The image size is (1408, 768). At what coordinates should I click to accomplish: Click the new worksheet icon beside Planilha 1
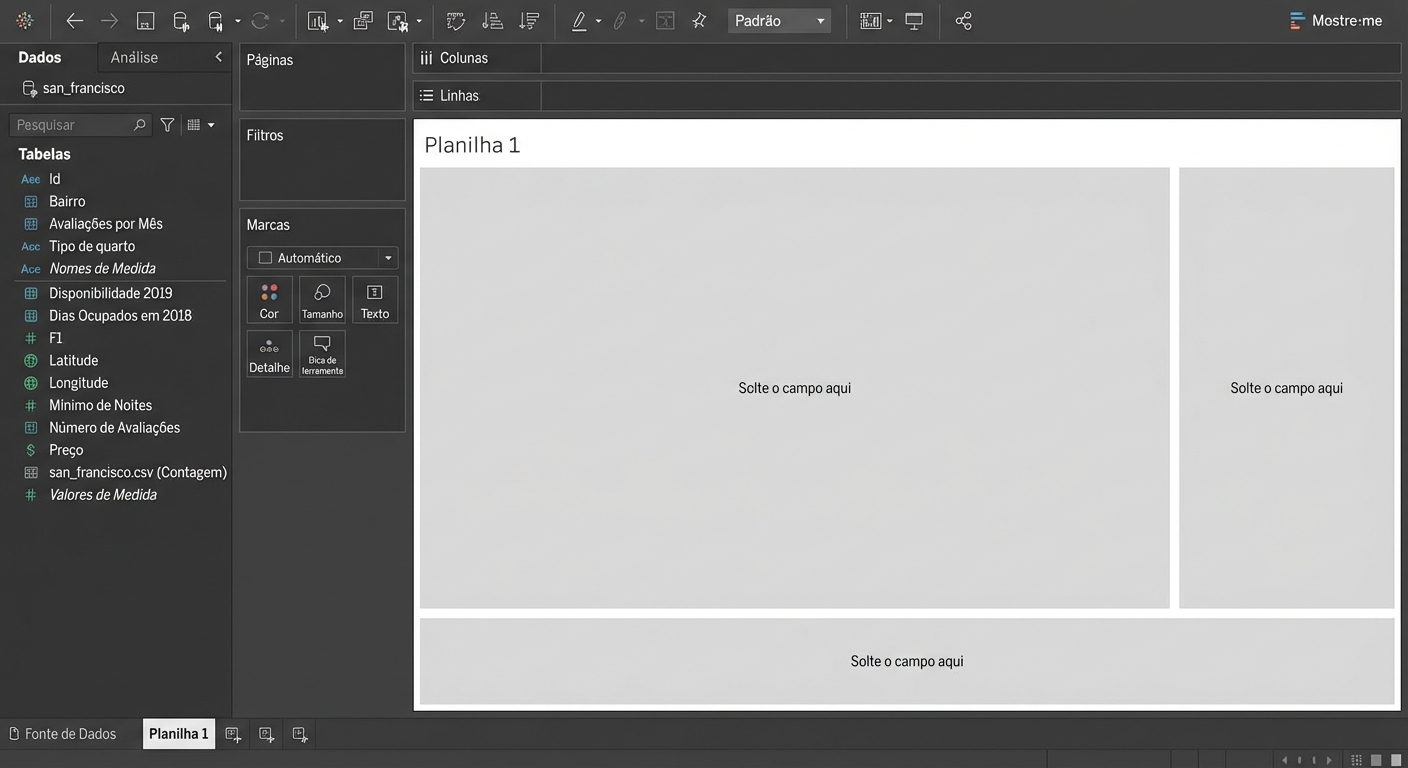point(233,735)
